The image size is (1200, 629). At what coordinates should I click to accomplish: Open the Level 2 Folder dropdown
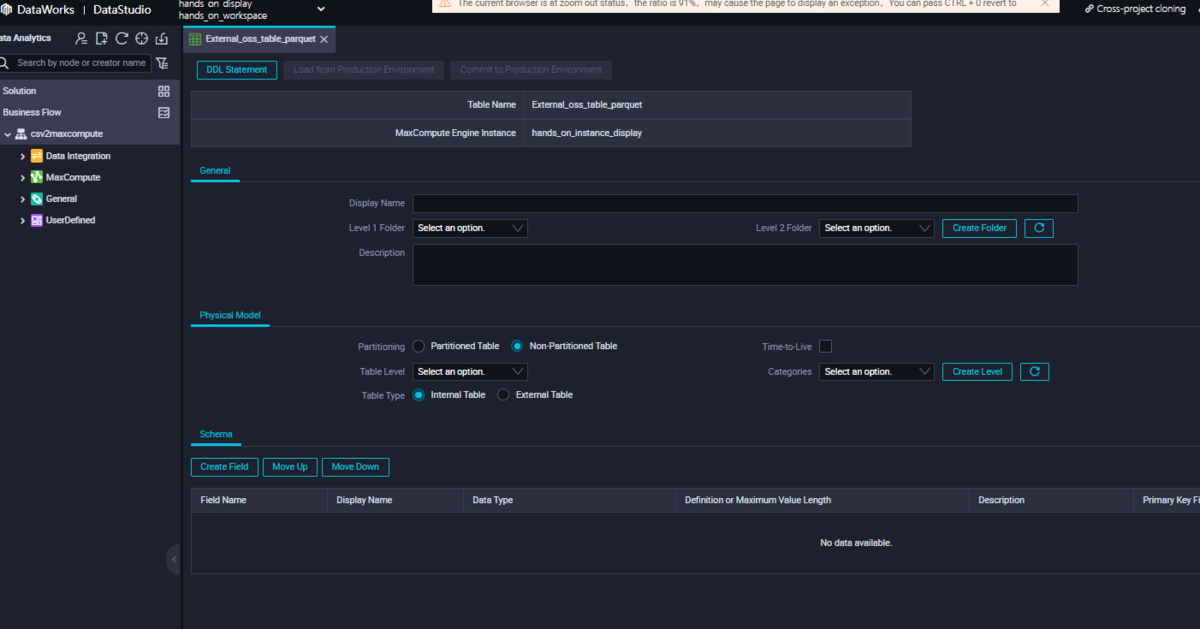pyautogui.click(x=877, y=228)
